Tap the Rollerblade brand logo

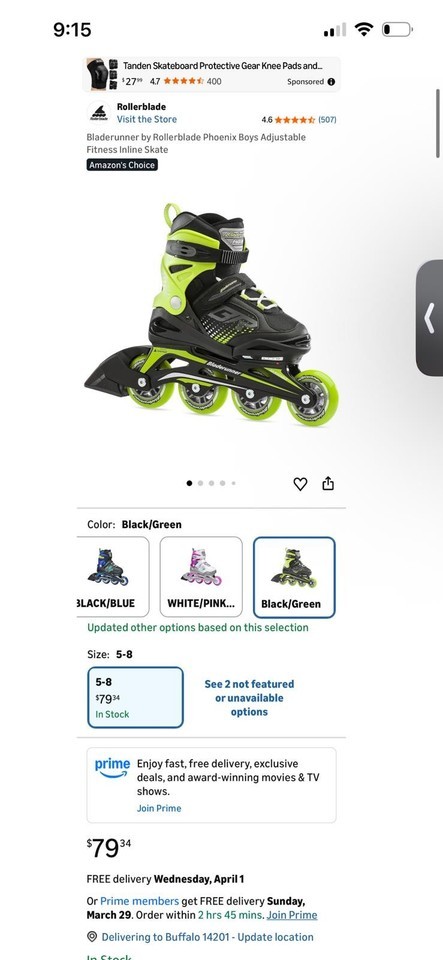tap(99, 113)
